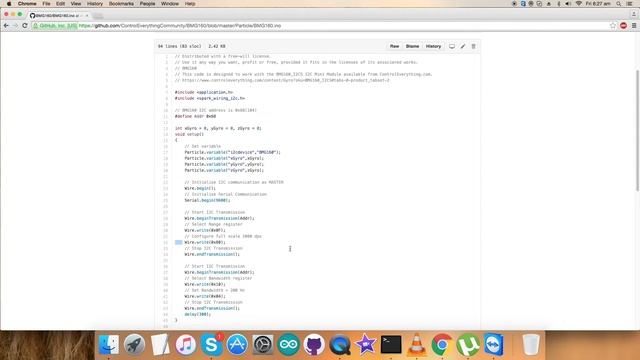Select the BMG160.ino GitHub browser tab

[58, 15]
